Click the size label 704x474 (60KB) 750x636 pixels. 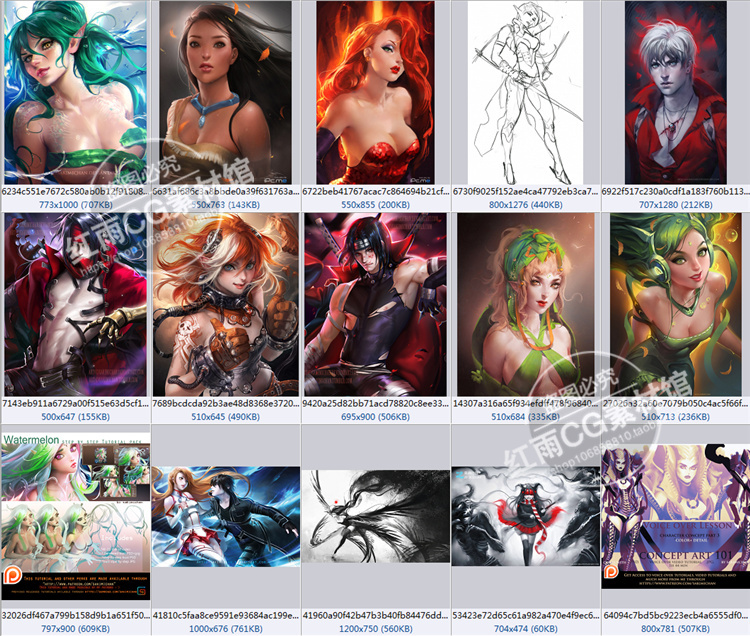point(525,629)
